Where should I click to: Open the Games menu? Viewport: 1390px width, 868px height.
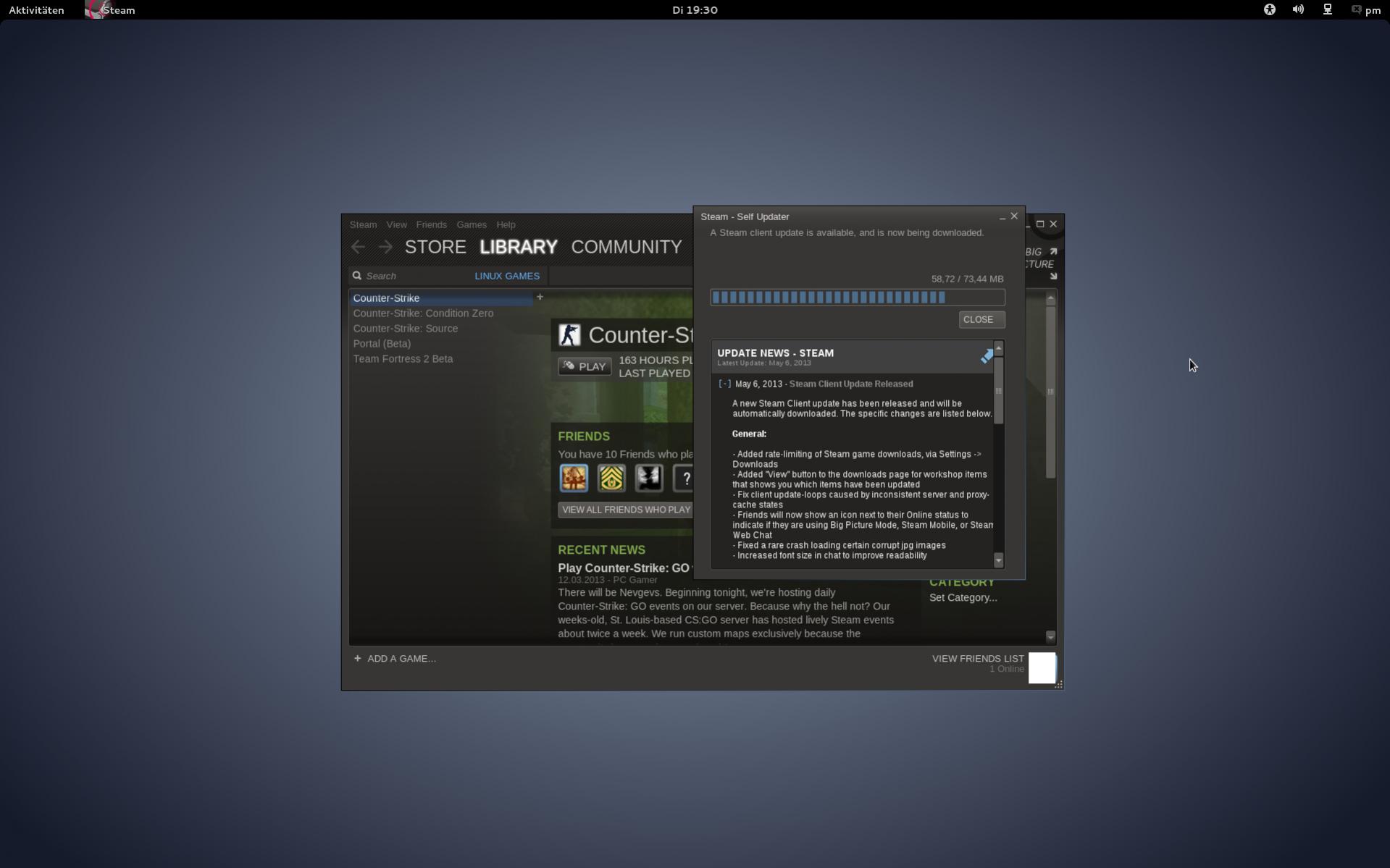tap(472, 224)
